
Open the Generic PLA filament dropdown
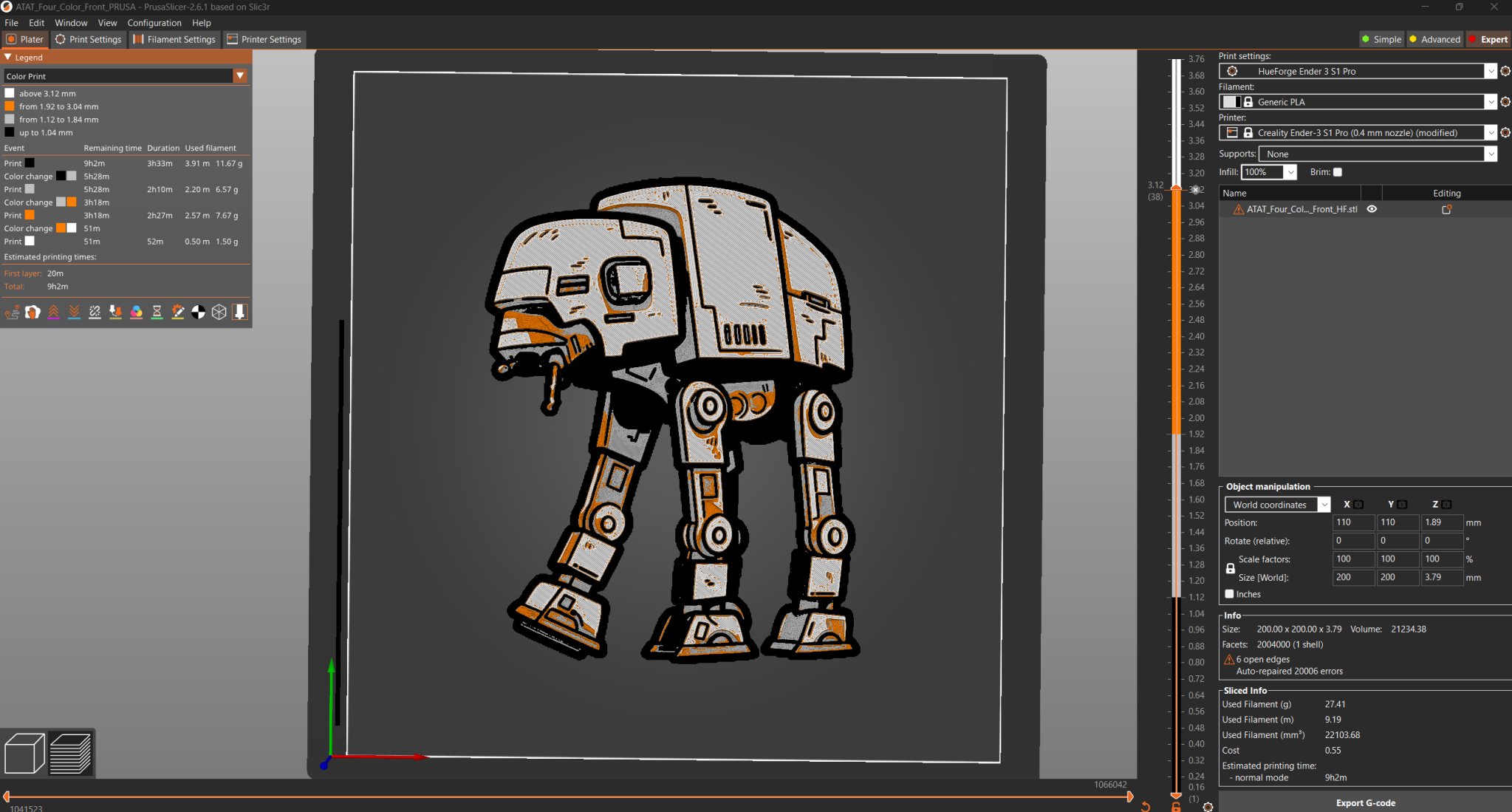coord(1491,101)
